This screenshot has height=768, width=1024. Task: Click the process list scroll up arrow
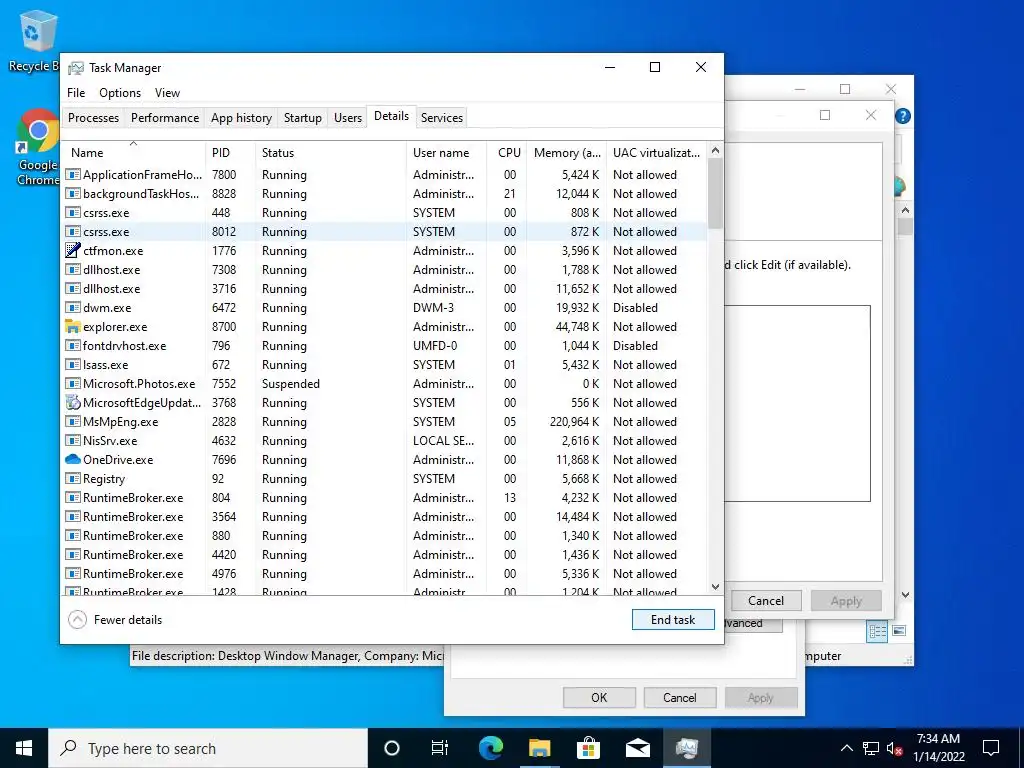[x=715, y=150]
